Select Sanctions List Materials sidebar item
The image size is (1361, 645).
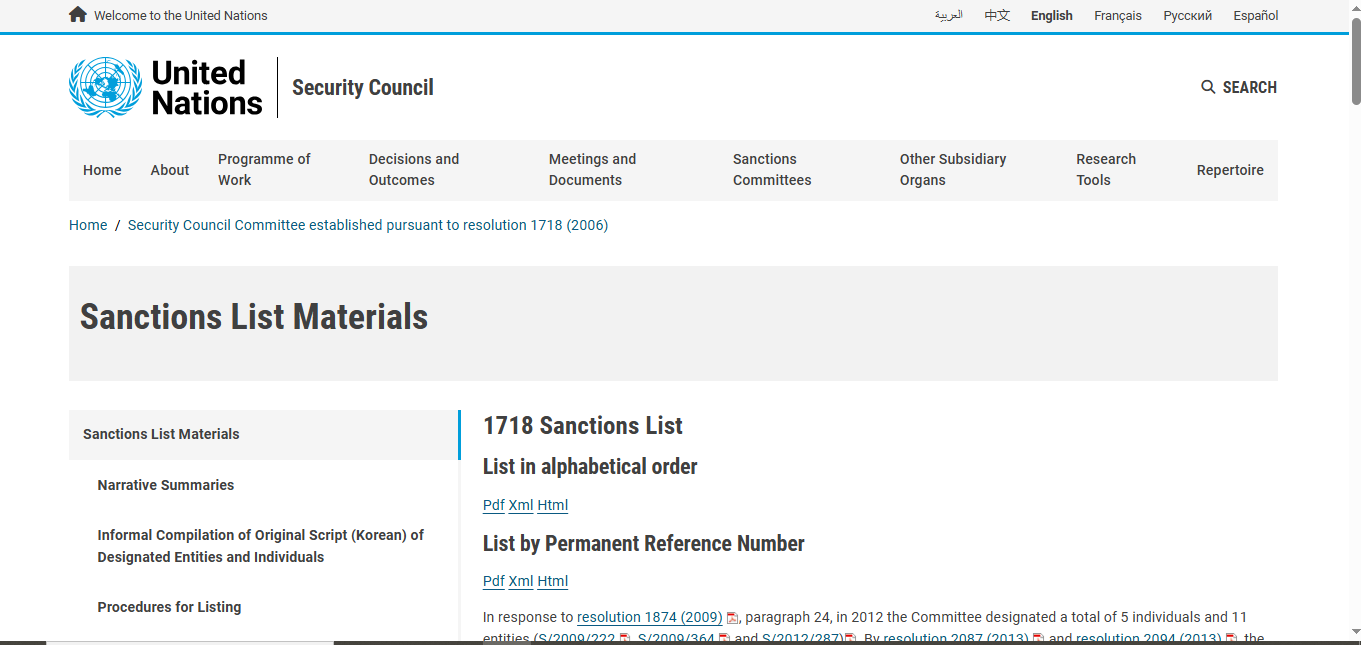[x=161, y=434]
